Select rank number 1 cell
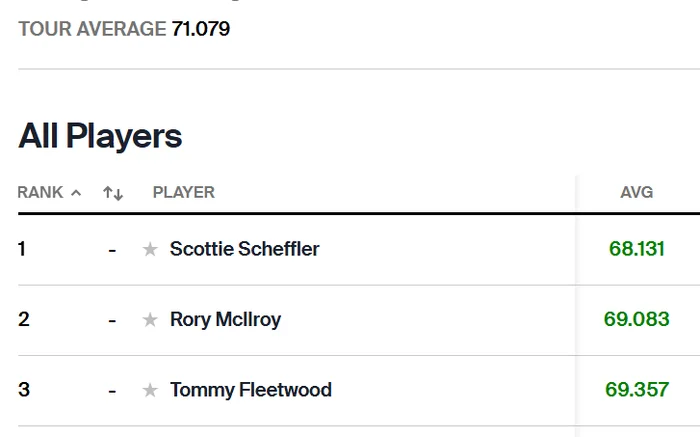The height and width of the screenshot is (437, 700). point(22,249)
